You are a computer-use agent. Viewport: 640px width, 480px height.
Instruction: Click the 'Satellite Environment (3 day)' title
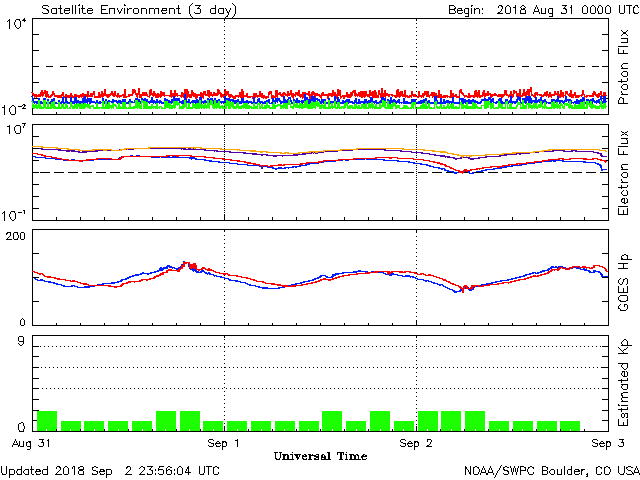click(x=139, y=10)
